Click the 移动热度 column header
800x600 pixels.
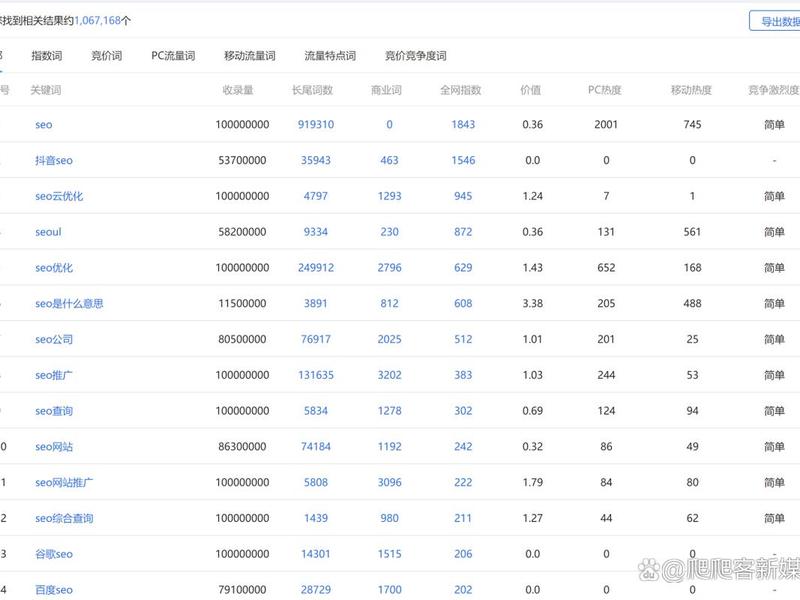[x=691, y=90]
